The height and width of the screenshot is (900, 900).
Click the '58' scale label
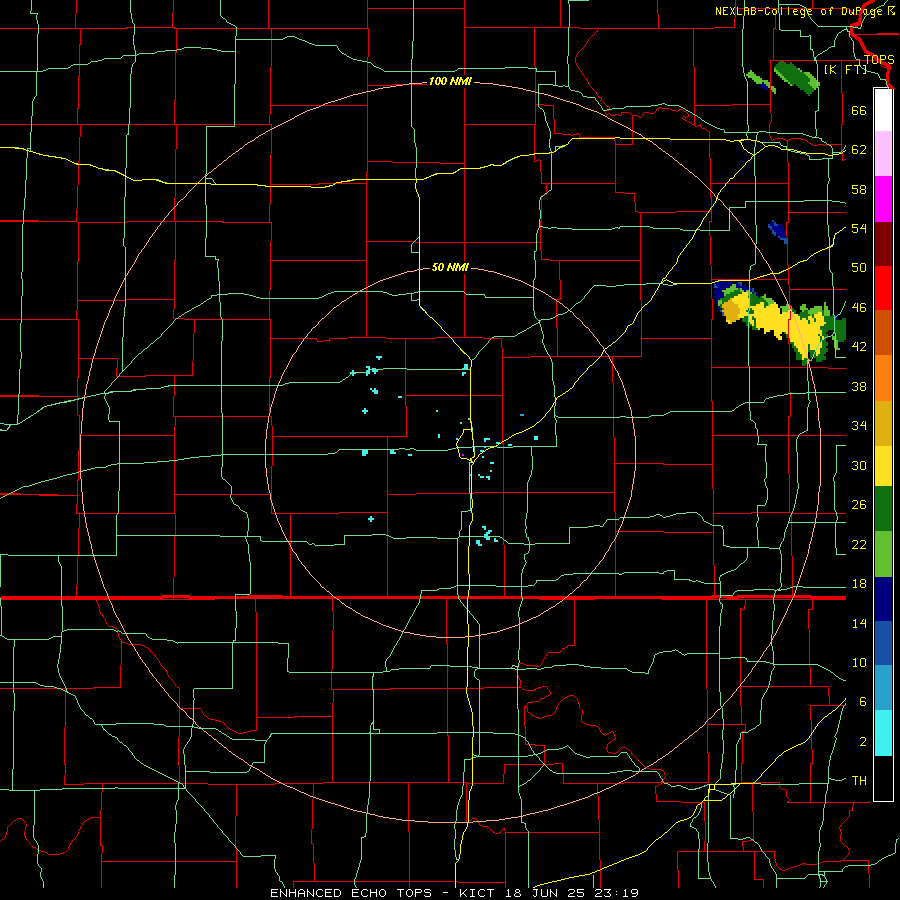coord(859,189)
